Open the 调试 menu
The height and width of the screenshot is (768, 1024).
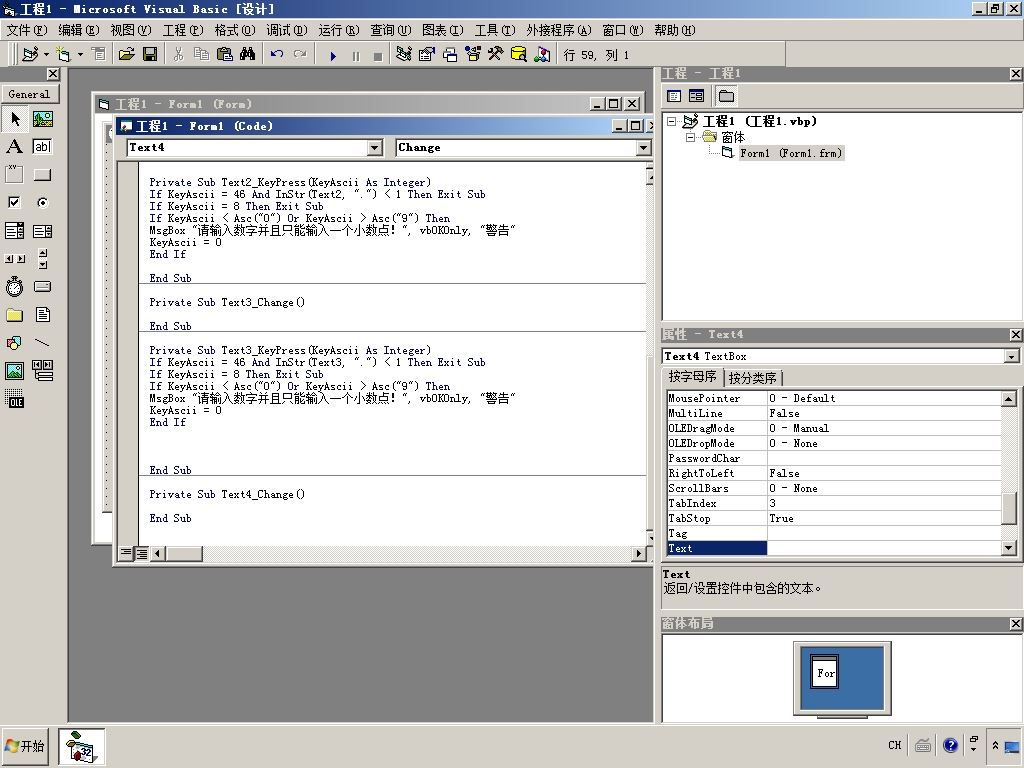(x=287, y=30)
